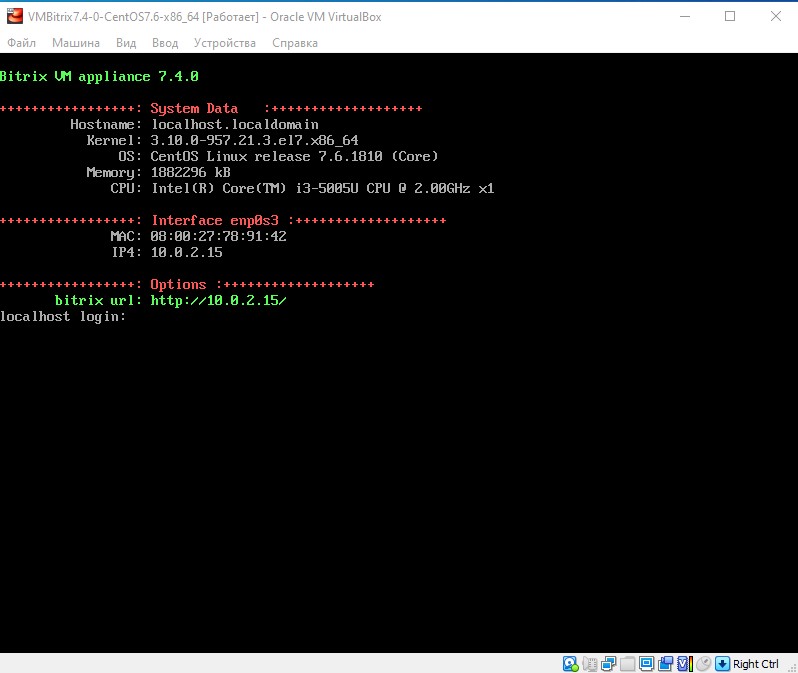The width and height of the screenshot is (798, 673).
Task: Click the mouse integration status icon
Action: coord(704,664)
